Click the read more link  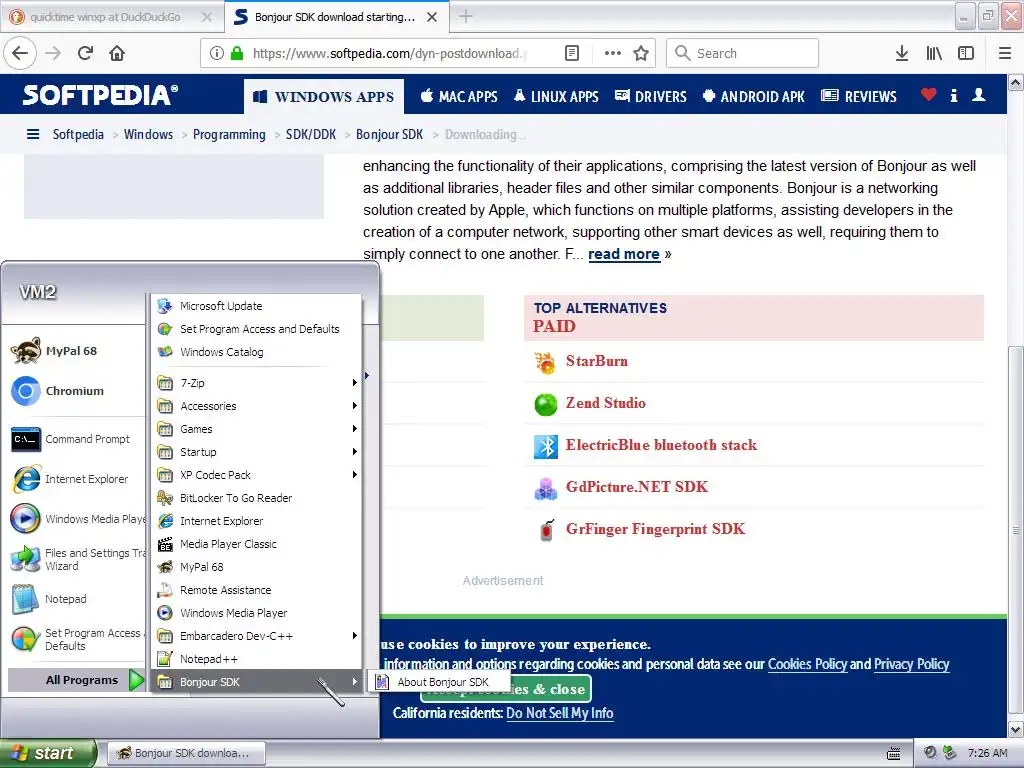[x=624, y=254]
